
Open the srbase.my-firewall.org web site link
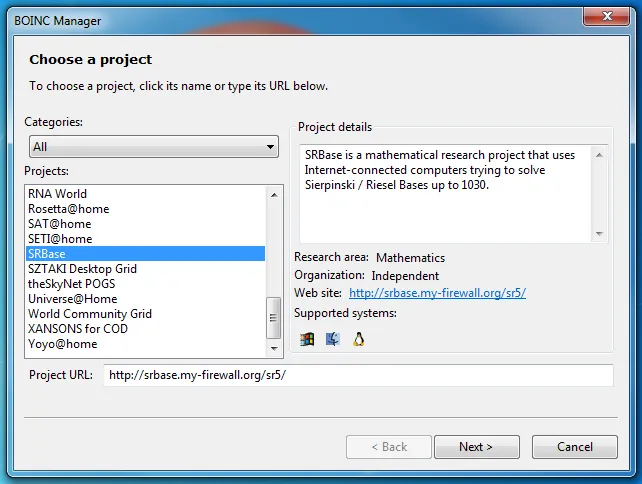click(x=437, y=293)
